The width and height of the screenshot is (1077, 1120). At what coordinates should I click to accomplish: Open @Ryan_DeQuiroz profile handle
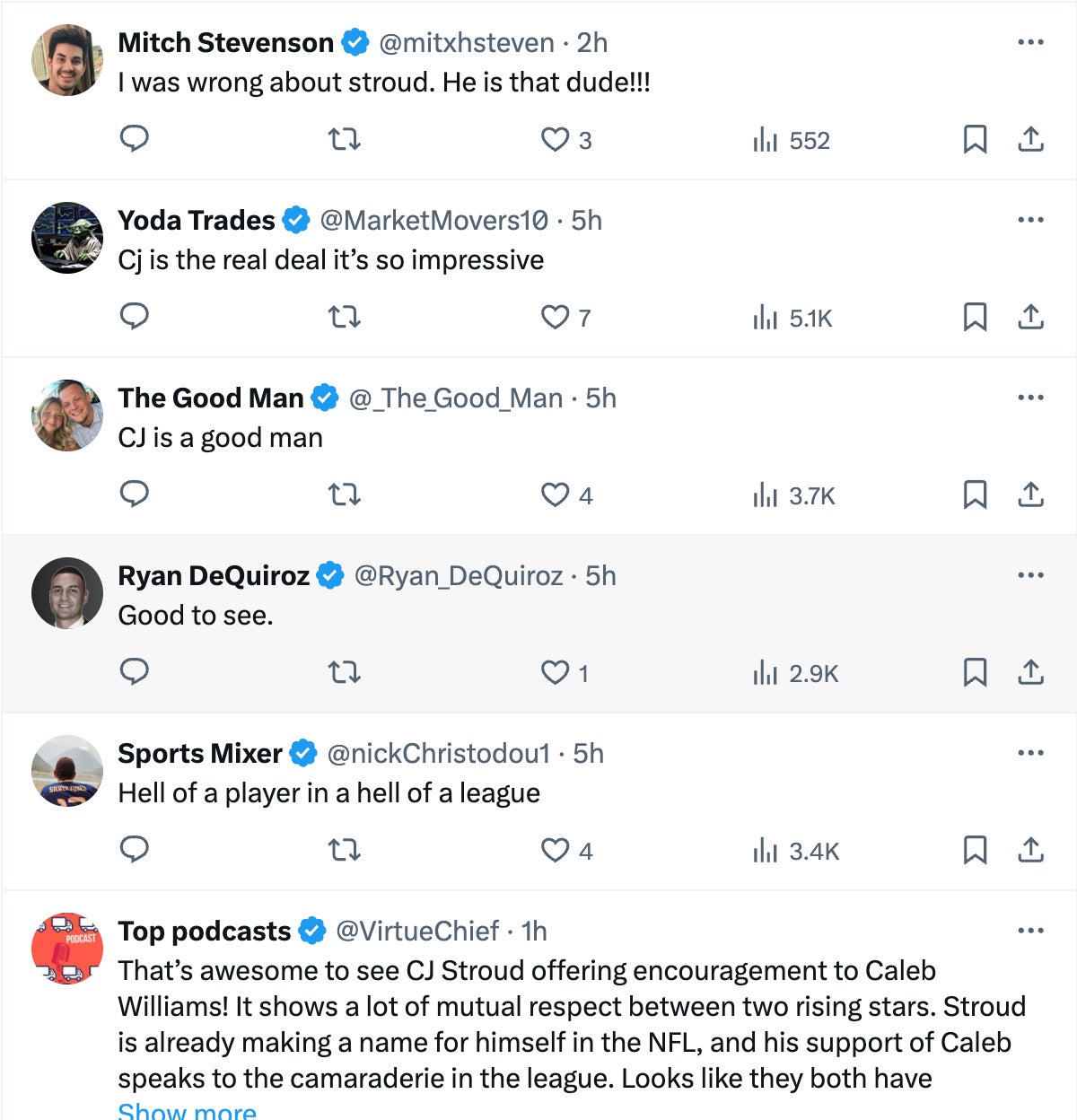(x=459, y=575)
